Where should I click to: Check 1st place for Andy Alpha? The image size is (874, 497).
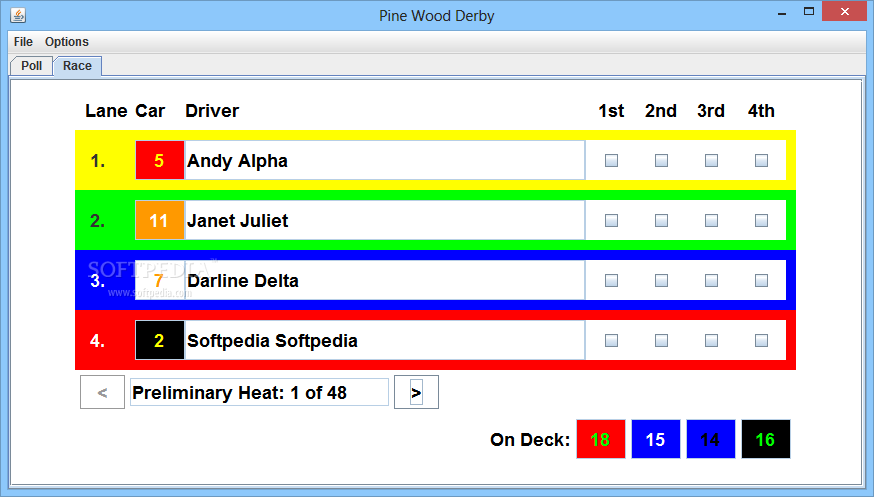tap(611, 160)
